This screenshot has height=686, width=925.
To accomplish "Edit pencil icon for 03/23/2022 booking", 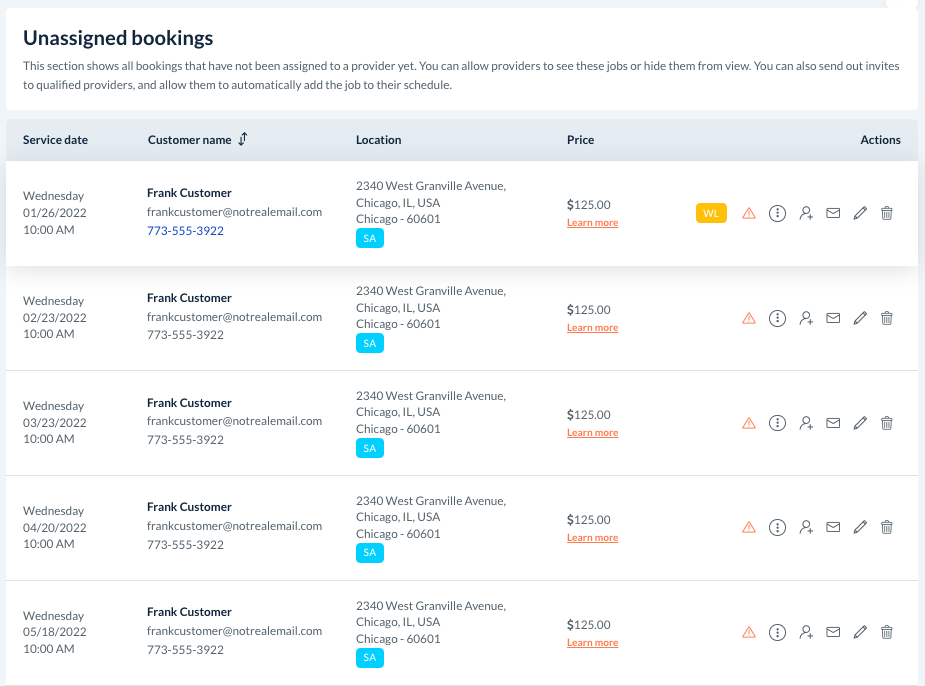I will [860, 423].
